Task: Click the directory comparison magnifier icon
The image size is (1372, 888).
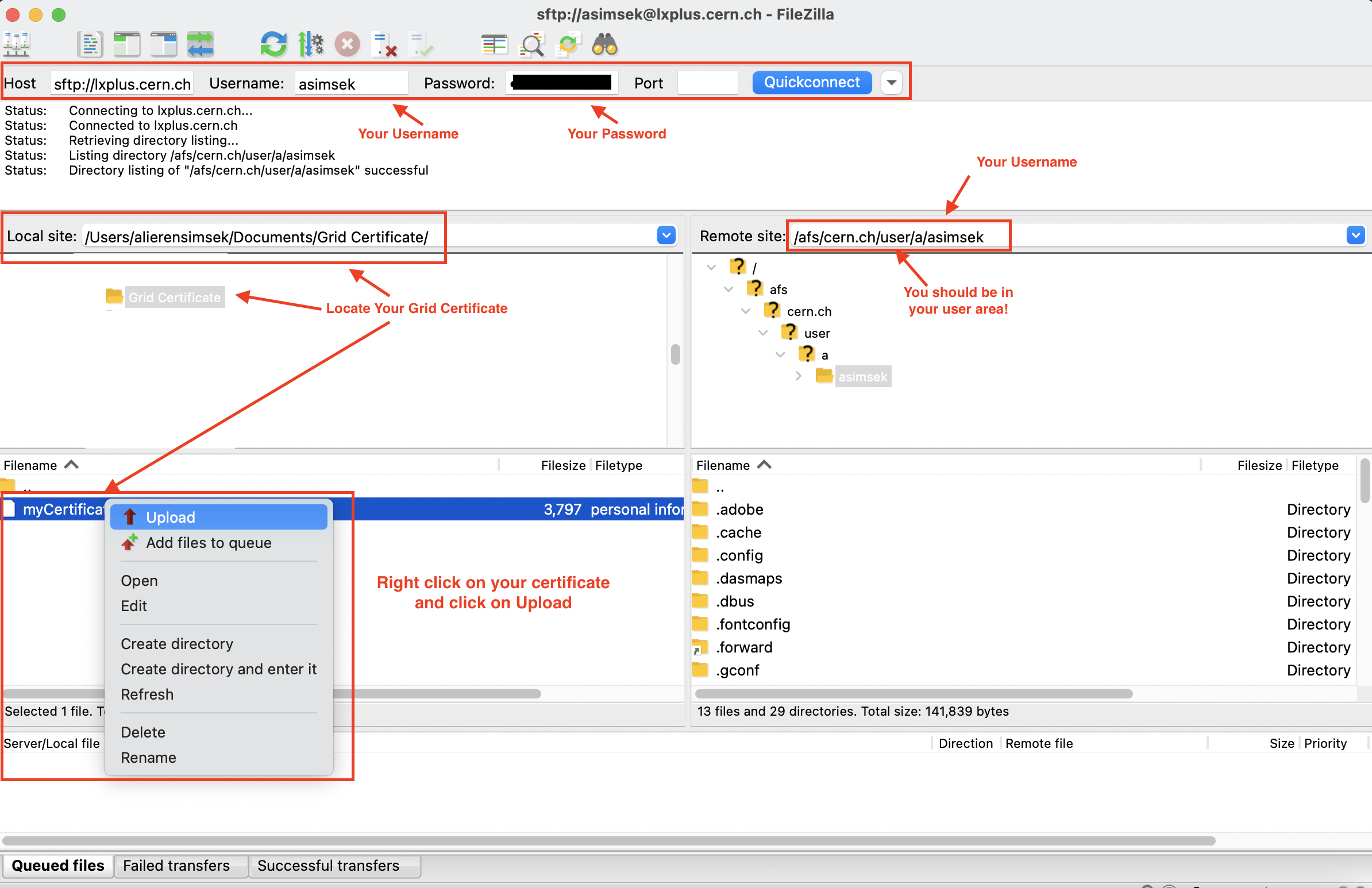Action: tap(531, 44)
